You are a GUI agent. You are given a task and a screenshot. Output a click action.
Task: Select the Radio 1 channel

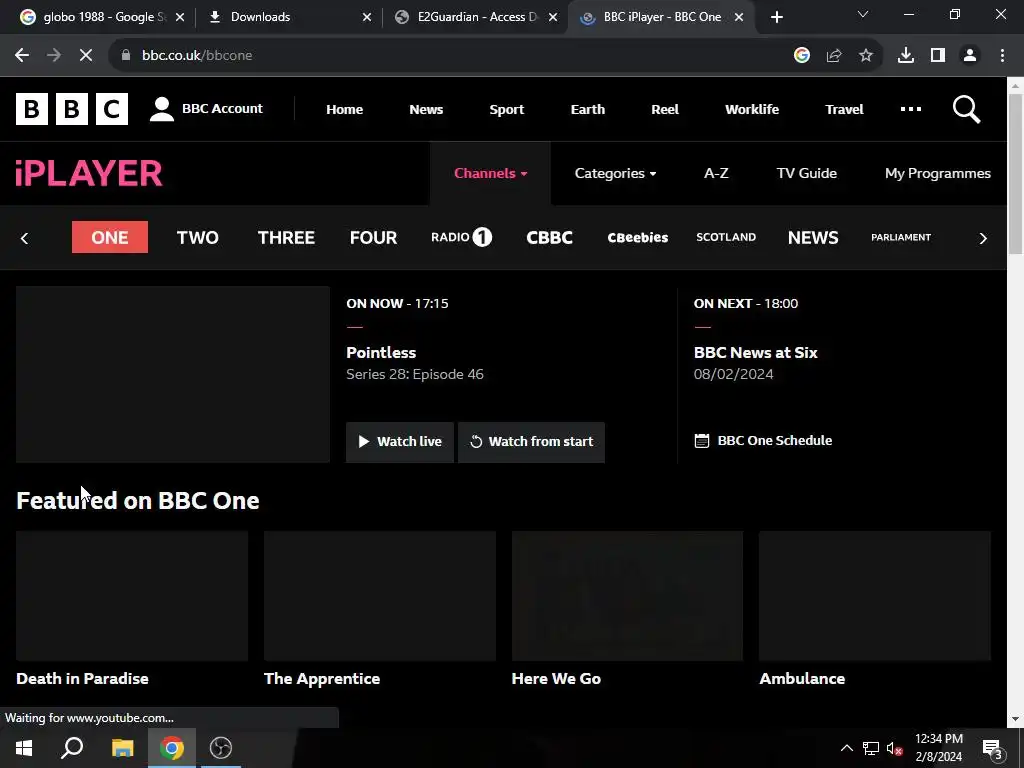(x=461, y=237)
